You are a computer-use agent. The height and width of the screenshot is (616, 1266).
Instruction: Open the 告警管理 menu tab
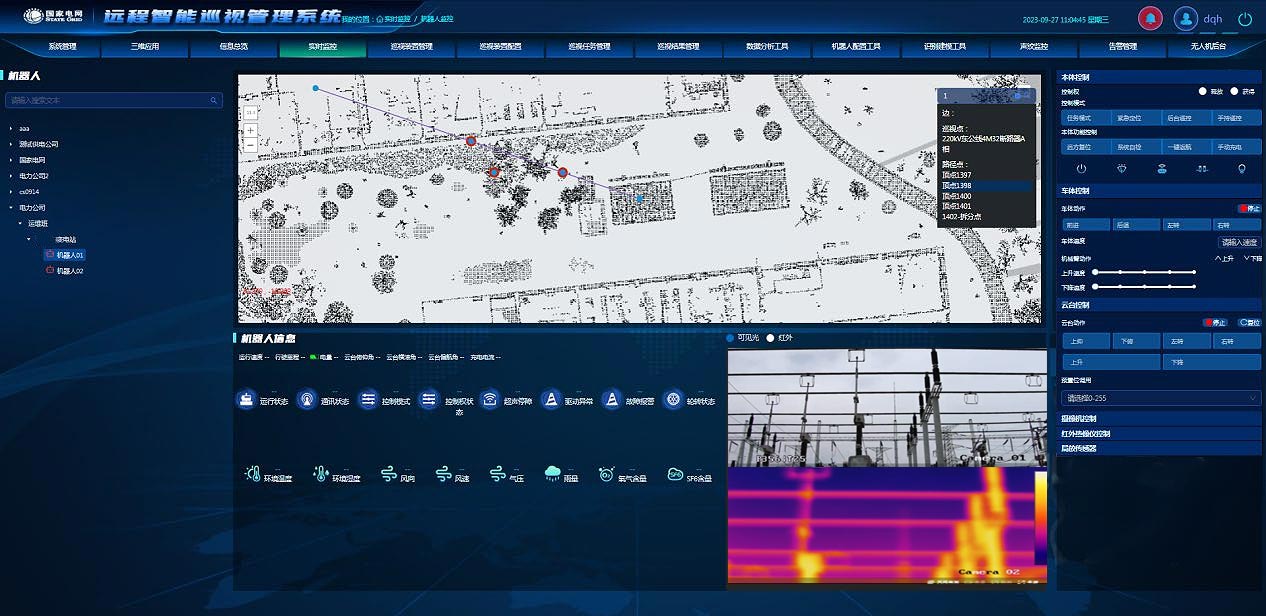pos(1123,46)
